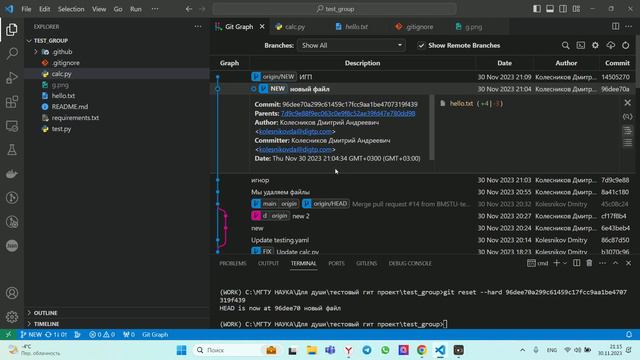Switch to PROBLEMS panel tab

tap(233, 263)
